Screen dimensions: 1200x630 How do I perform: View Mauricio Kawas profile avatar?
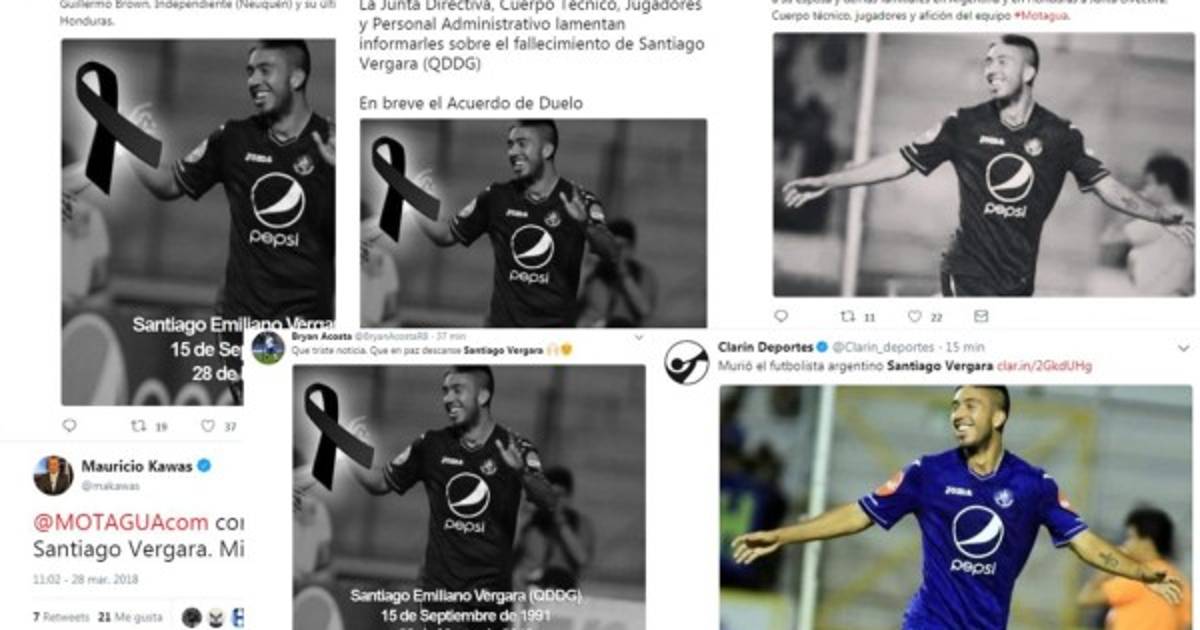coord(53,475)
